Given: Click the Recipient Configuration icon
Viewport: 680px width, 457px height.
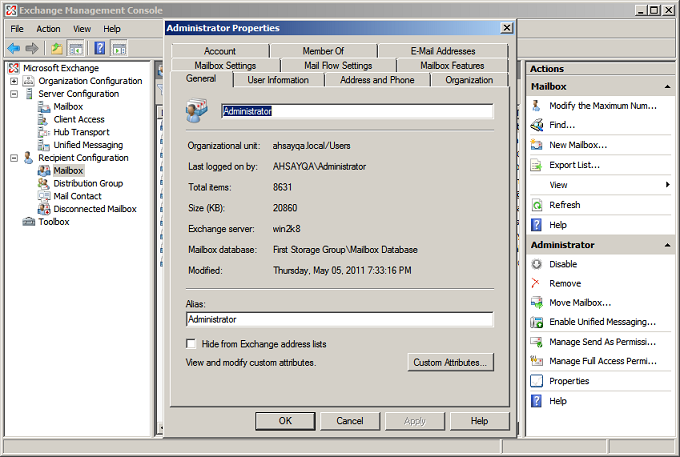Looking at the screenshot, I should [28, 157].
